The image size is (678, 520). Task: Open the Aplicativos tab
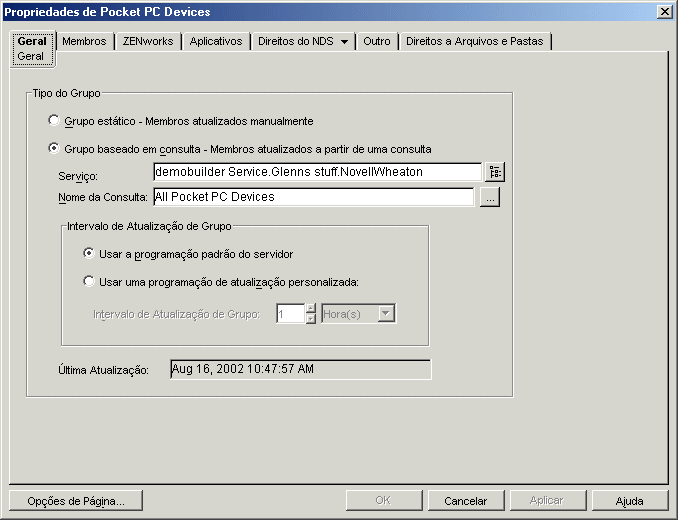(x=216, y=41)
